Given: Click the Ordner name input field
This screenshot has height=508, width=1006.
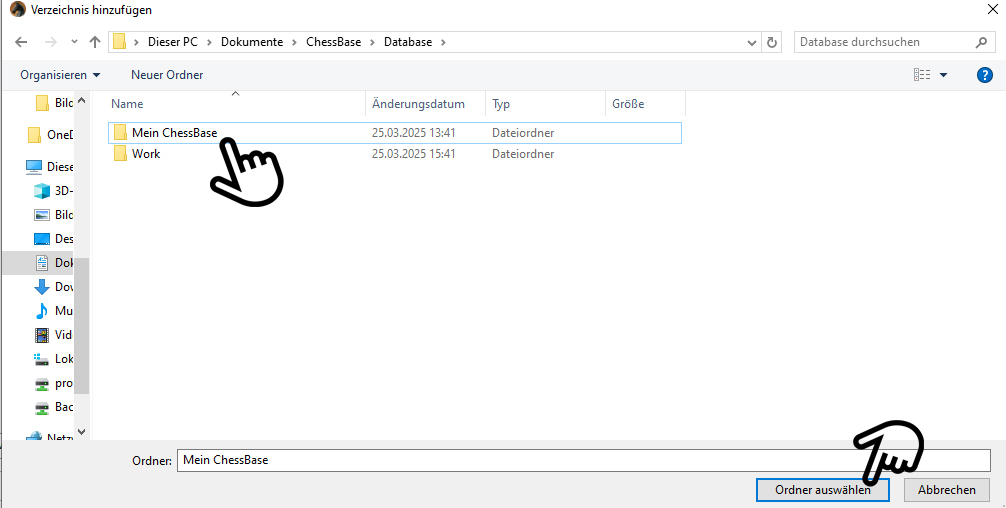Looking at the screenshot, I should click(x=580, y=460).
